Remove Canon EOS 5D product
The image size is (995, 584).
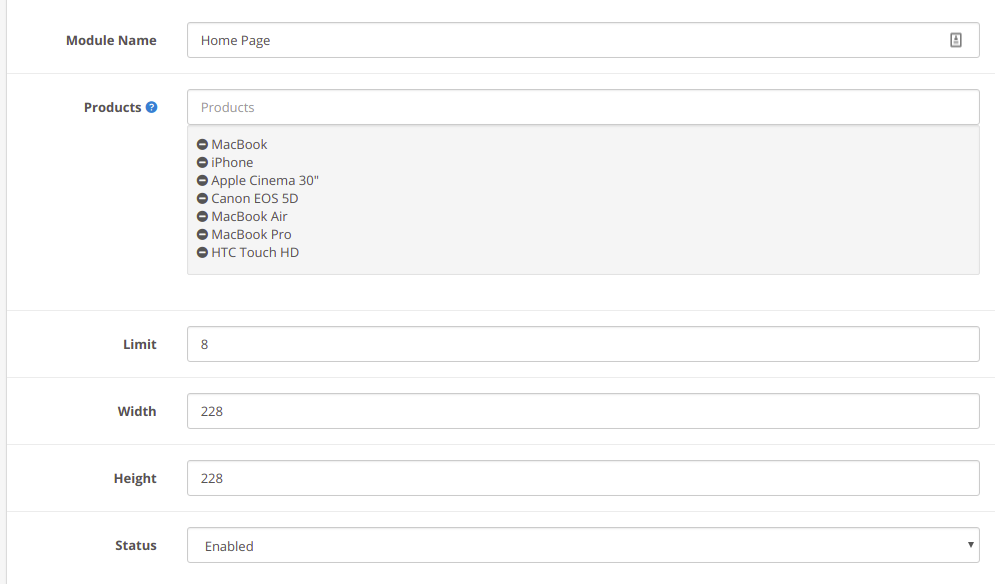[202, 199]
